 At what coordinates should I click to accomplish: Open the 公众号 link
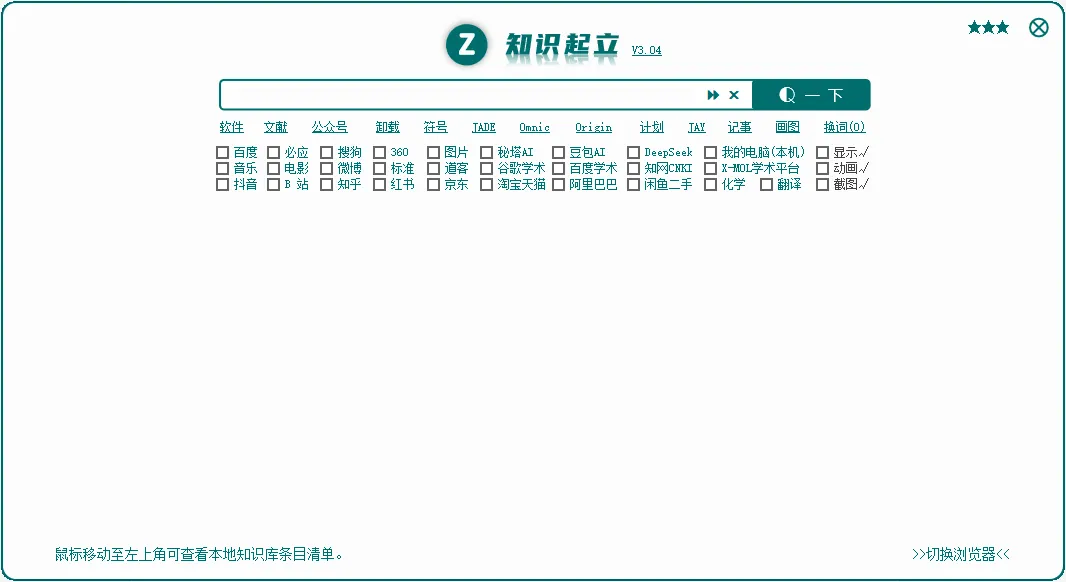(330, 127)
